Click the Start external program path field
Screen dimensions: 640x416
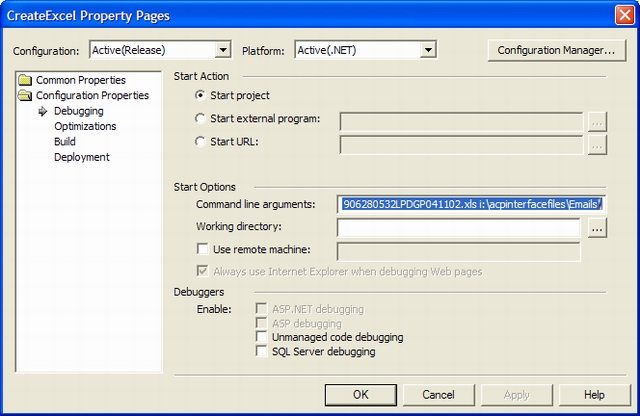pos(461,122)
